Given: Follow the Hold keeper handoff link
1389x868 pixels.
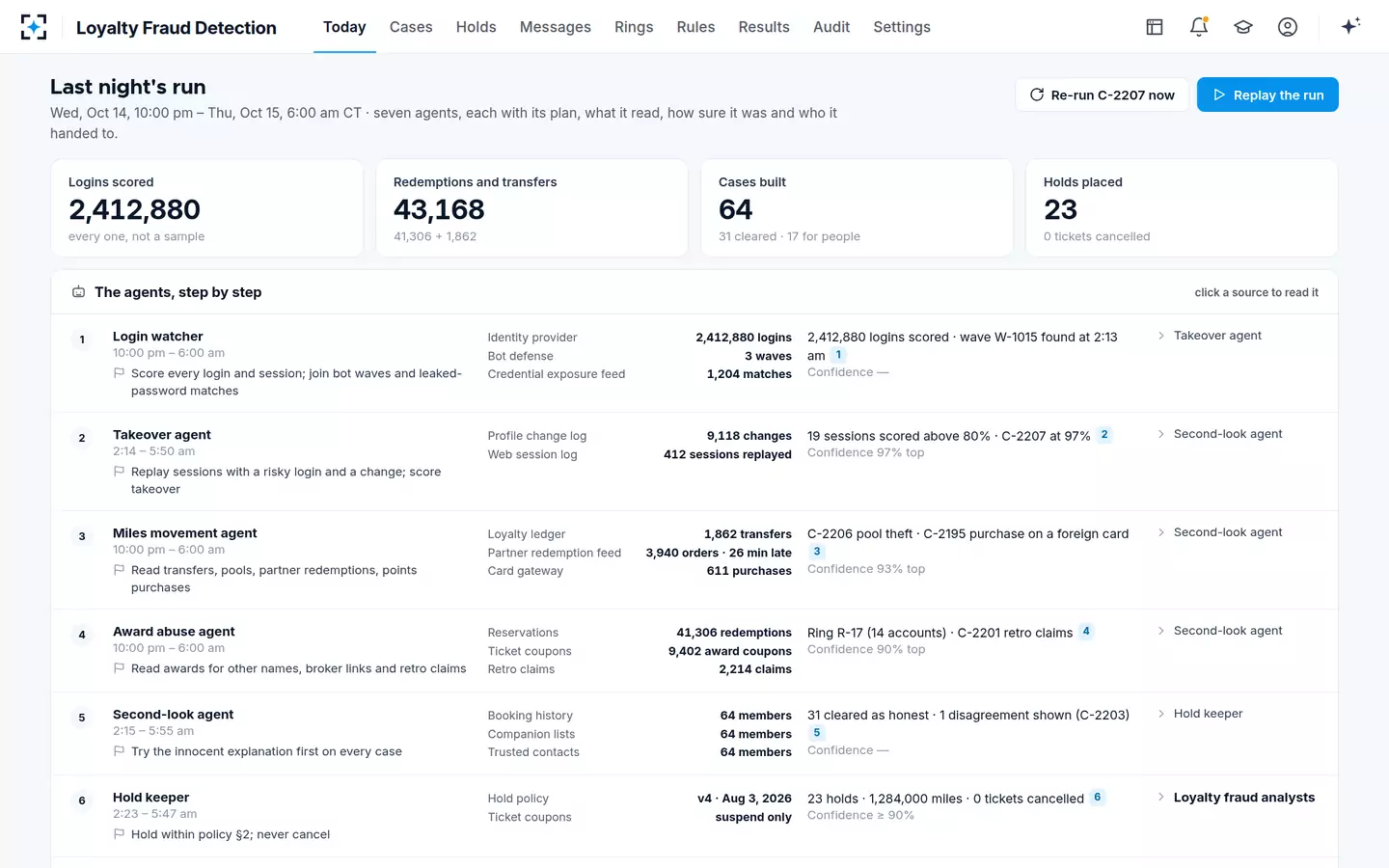Looking at the screenshot, I should click(x=1209, y=714).
